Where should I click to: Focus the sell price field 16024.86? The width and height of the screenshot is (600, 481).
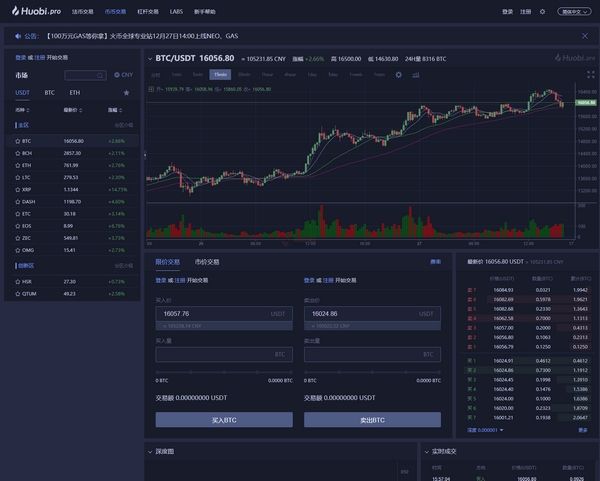click(372, 314)
